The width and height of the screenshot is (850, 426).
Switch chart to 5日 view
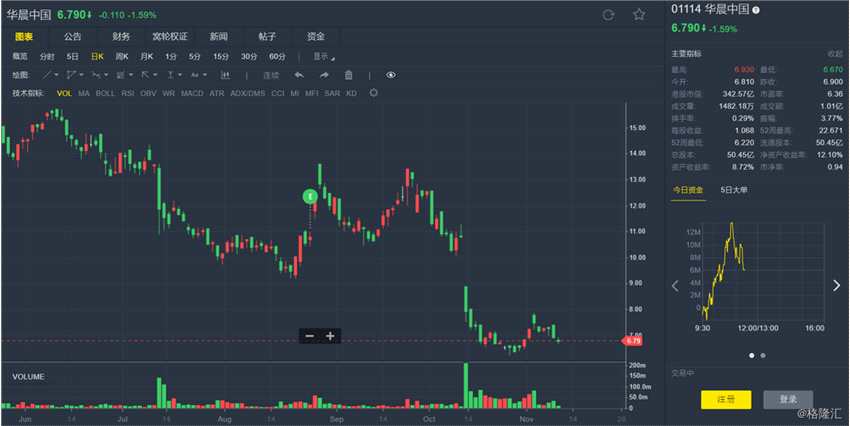tap(72, 56)
